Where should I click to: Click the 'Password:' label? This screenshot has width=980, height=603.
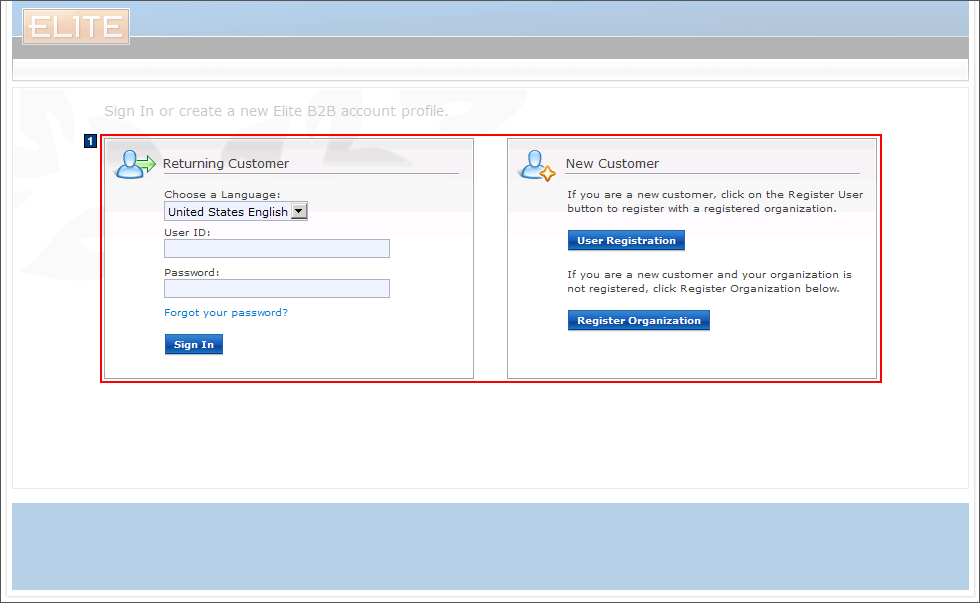[x=192, y=272]
